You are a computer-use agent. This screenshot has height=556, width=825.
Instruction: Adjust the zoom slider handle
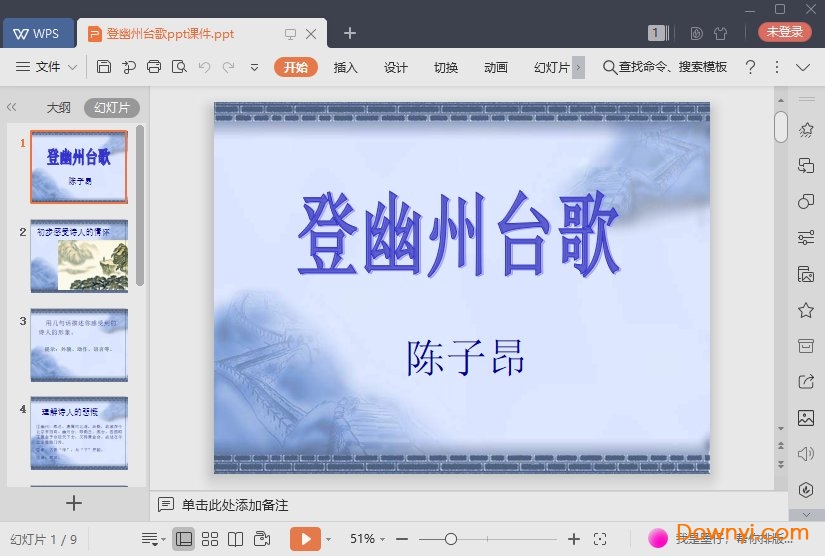point(450,539)
